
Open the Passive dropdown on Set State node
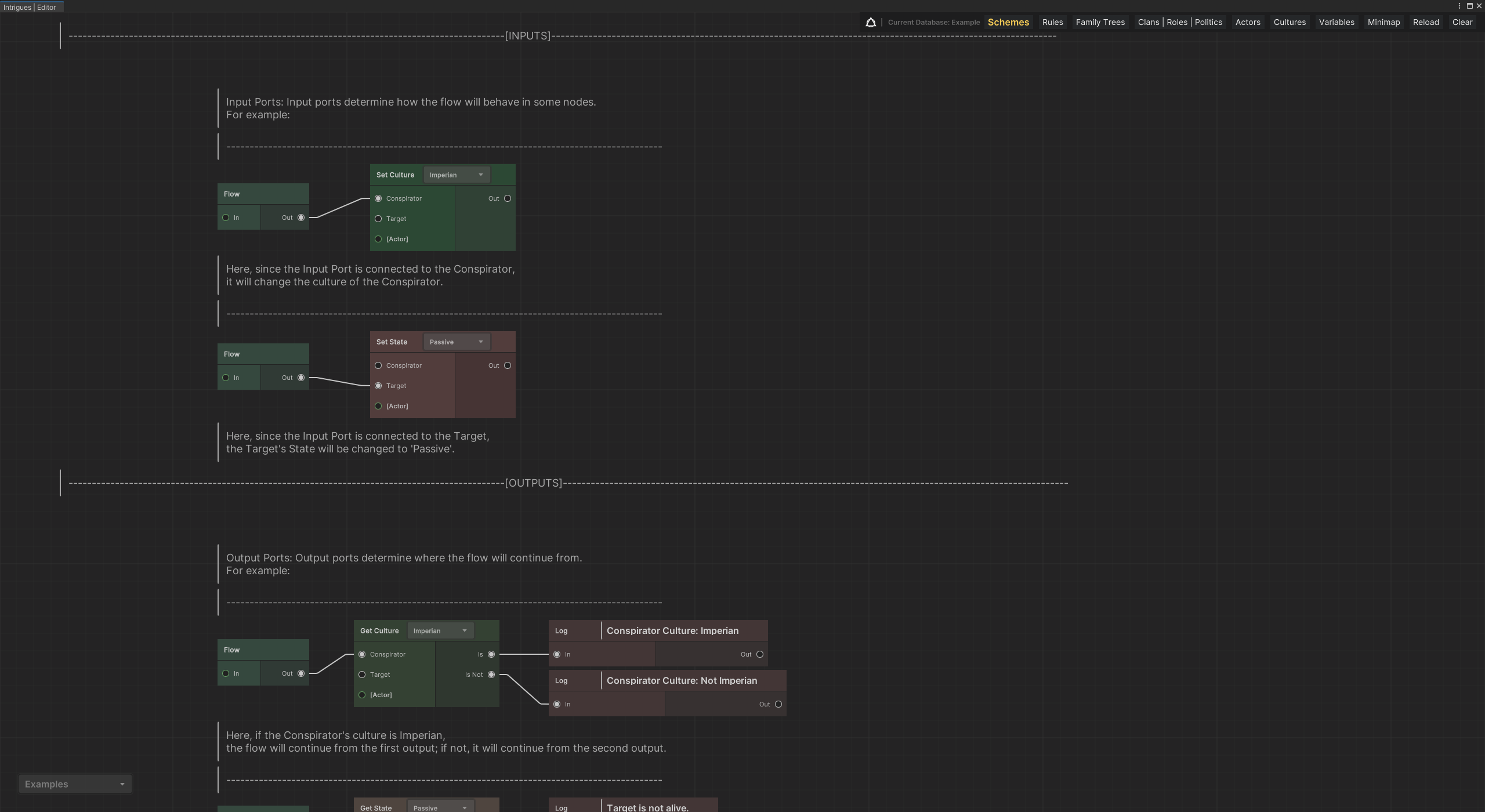point(456,342)
